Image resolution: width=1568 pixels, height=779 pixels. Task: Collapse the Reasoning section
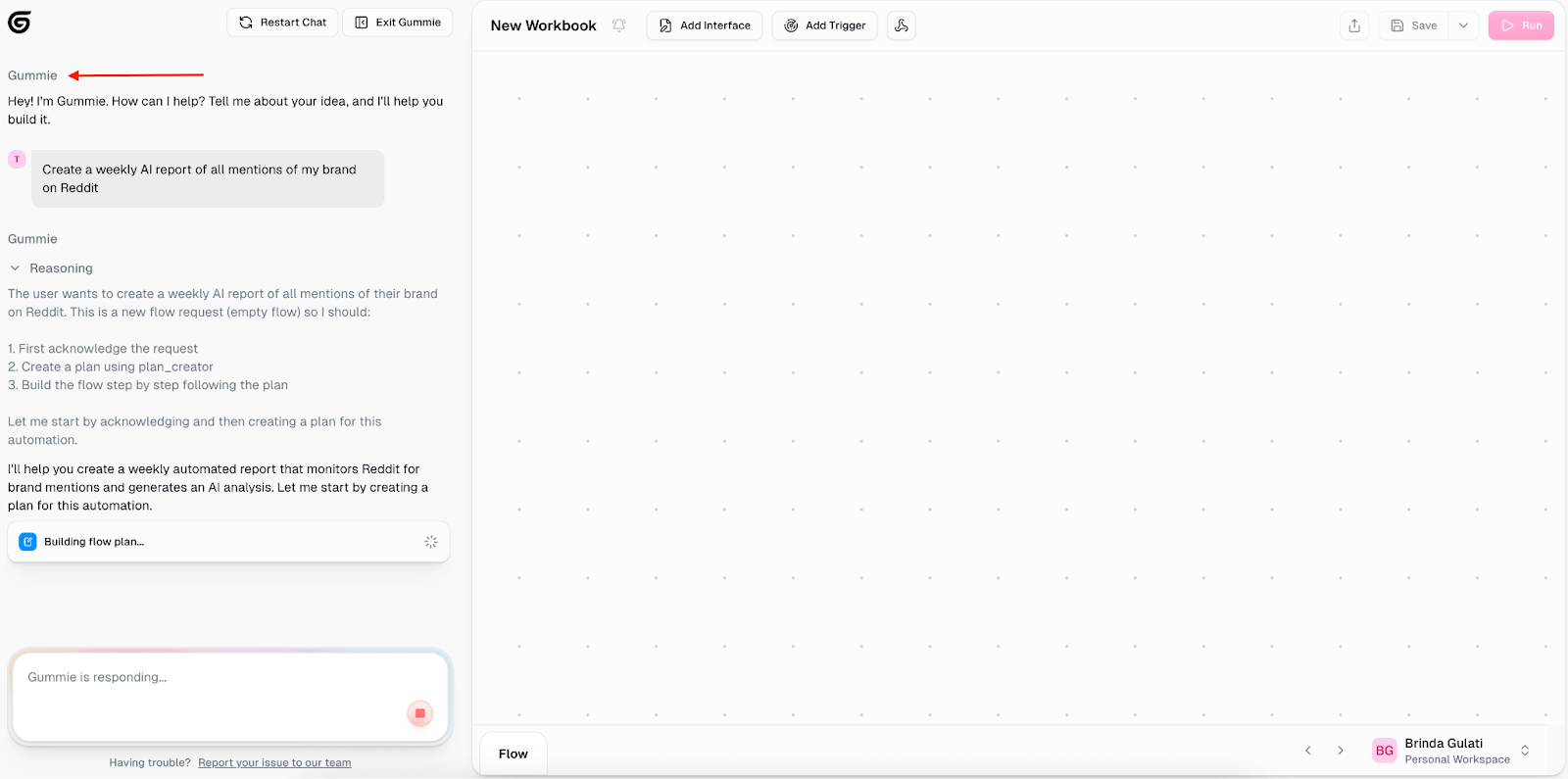click(51, 268)
